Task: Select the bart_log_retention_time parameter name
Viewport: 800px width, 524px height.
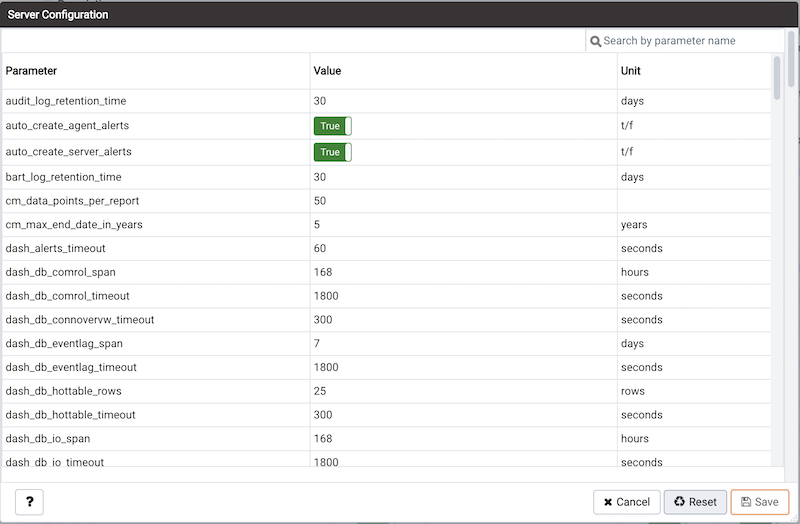Action: [63, 177]
